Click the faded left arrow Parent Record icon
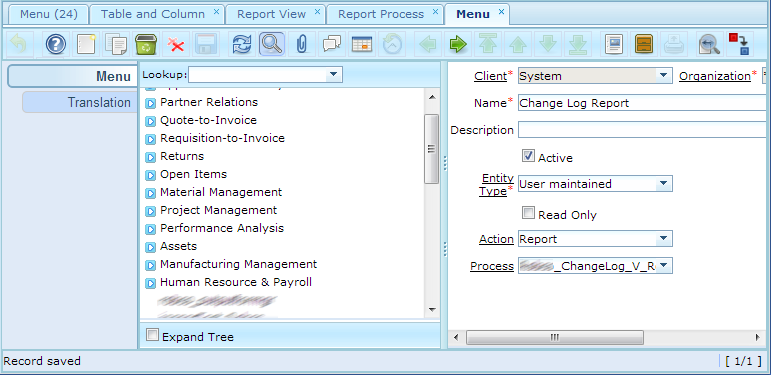Screen dimensions: 771x375 click(428, 45)
